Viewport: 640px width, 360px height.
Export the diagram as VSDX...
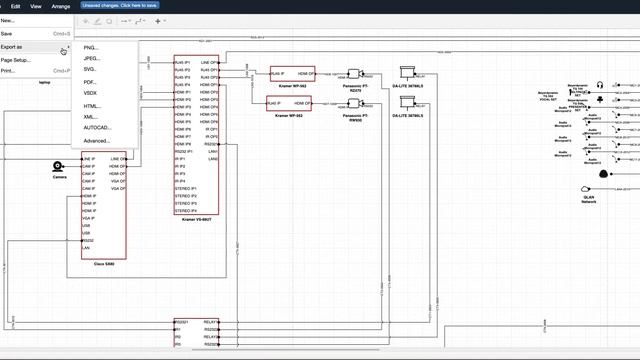click(104, 93)
